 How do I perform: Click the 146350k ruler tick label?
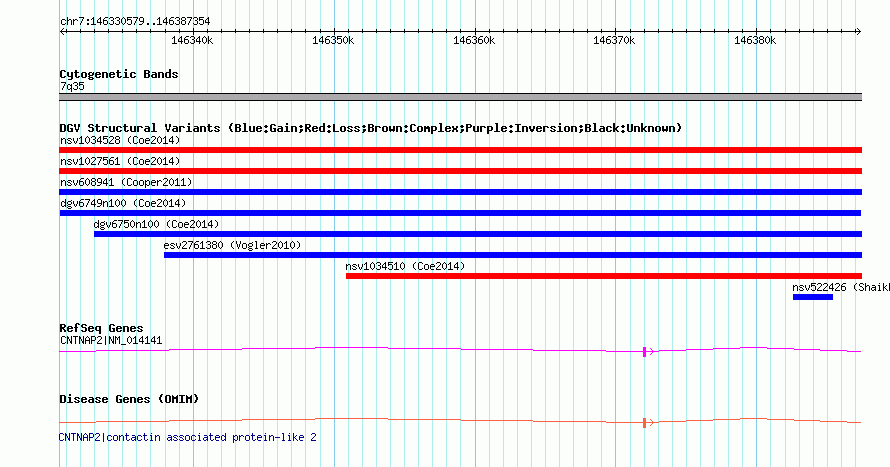click(333, 41)
